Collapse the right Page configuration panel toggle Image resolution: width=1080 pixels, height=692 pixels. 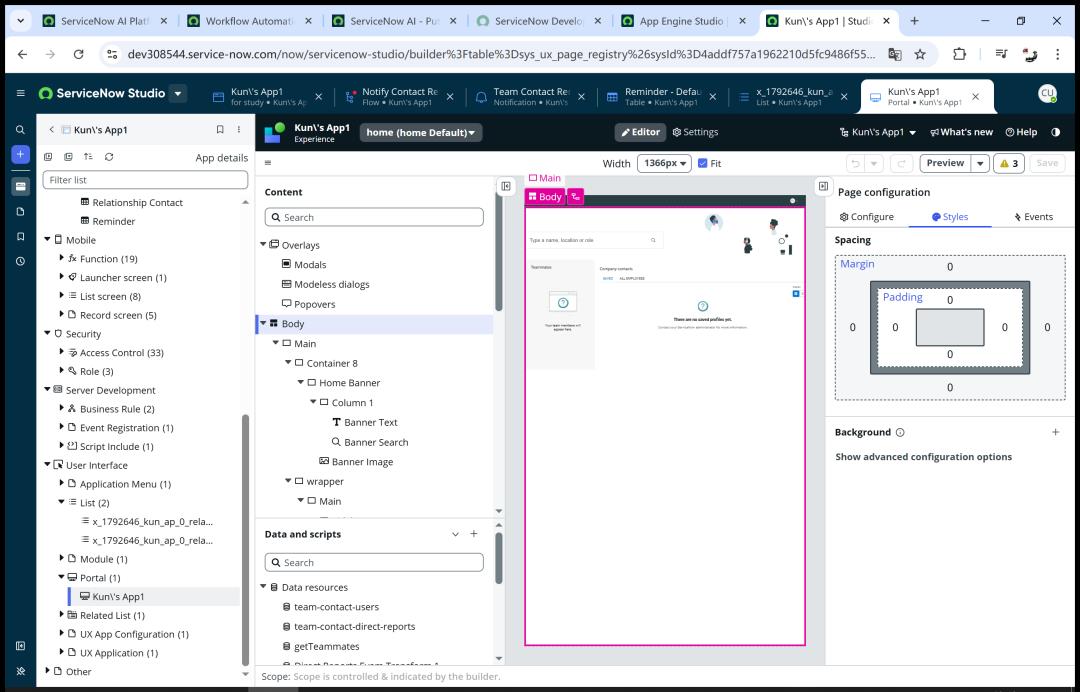[x=823, y=186]
